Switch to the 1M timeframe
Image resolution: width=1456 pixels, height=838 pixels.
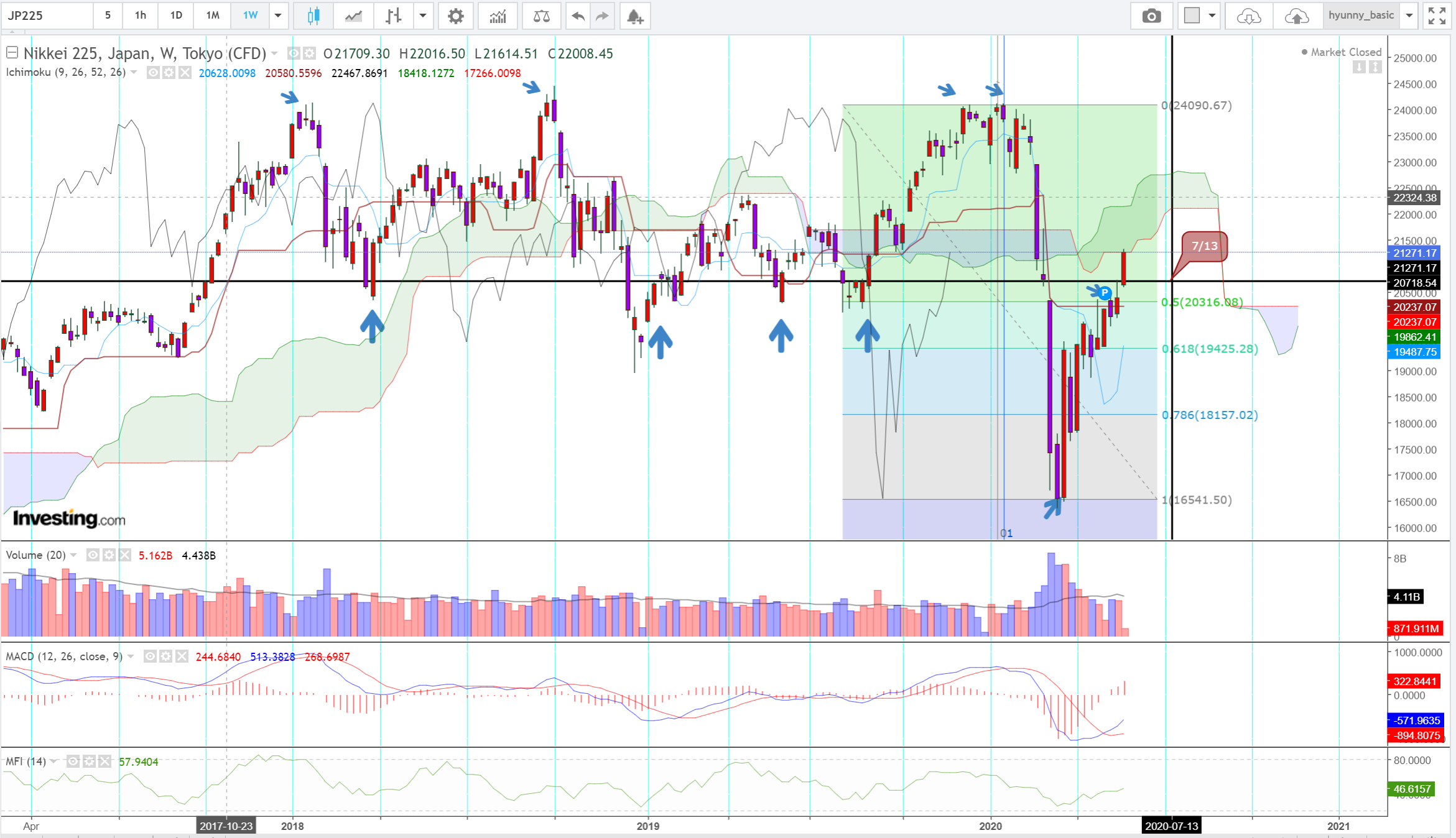[x=213, y=16]
